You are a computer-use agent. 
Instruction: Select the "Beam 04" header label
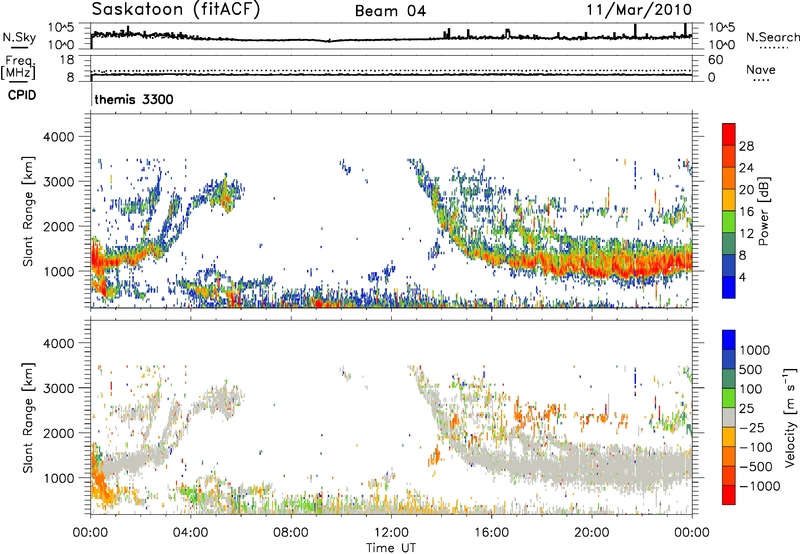pos(390,11)
